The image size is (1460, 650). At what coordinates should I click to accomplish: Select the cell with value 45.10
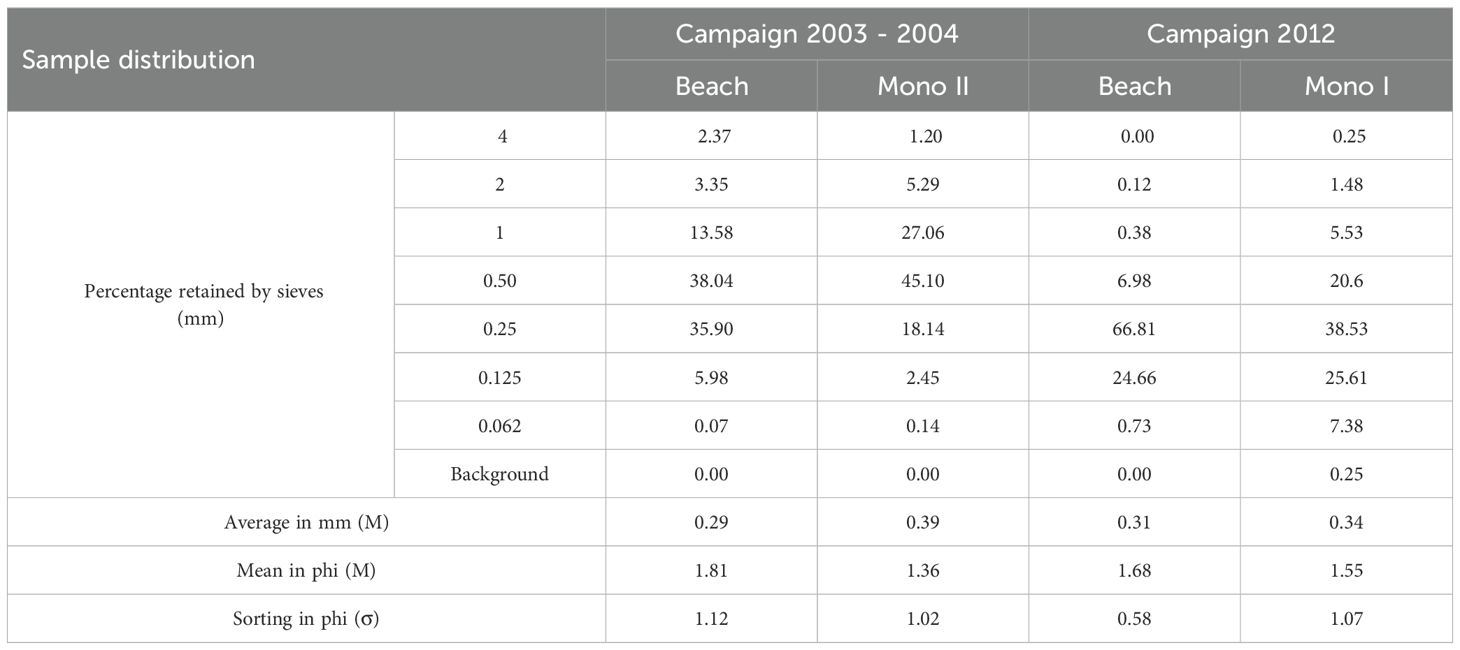click(x=922, y=281)
